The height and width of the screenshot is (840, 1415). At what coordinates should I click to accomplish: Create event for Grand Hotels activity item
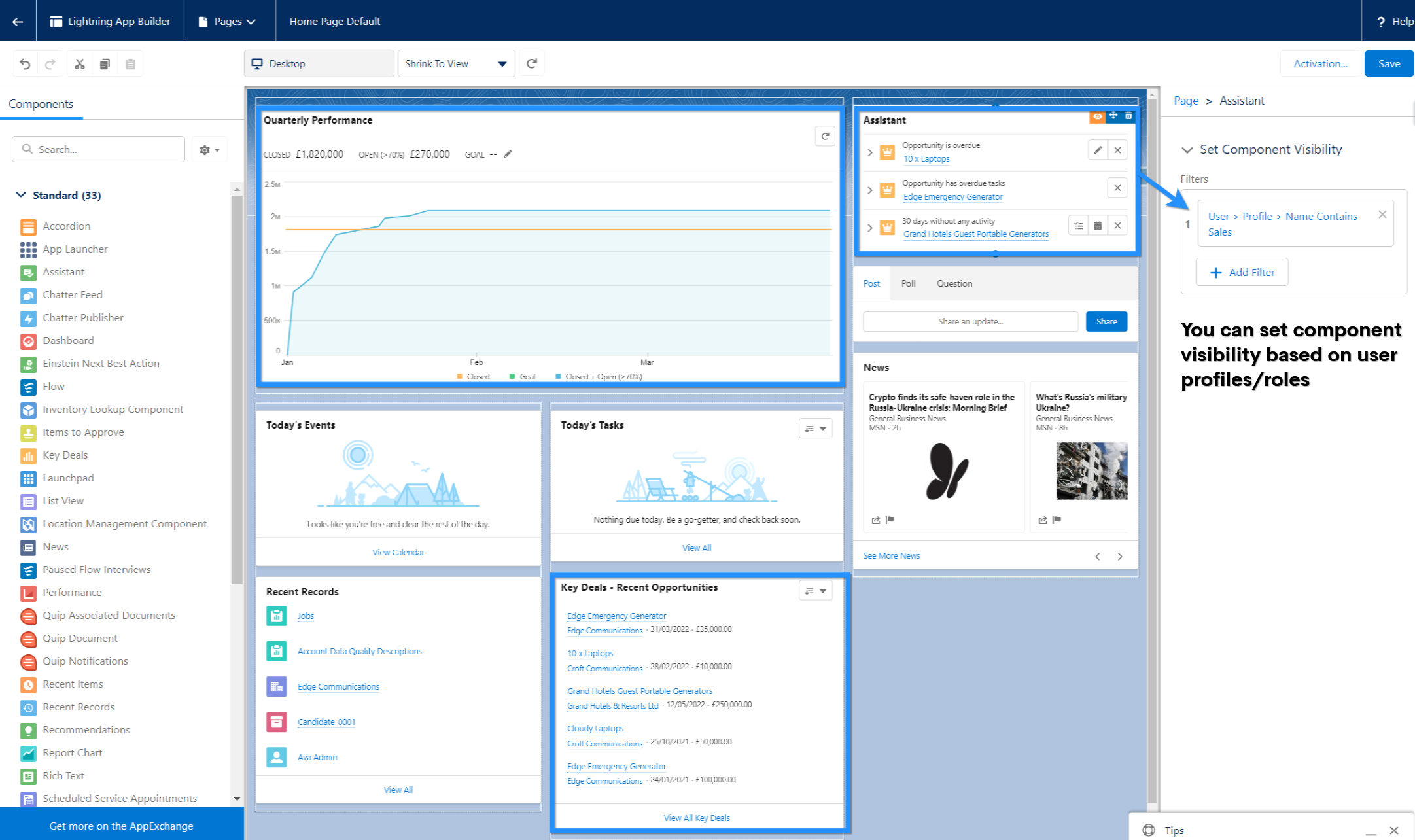point(1098,226)
